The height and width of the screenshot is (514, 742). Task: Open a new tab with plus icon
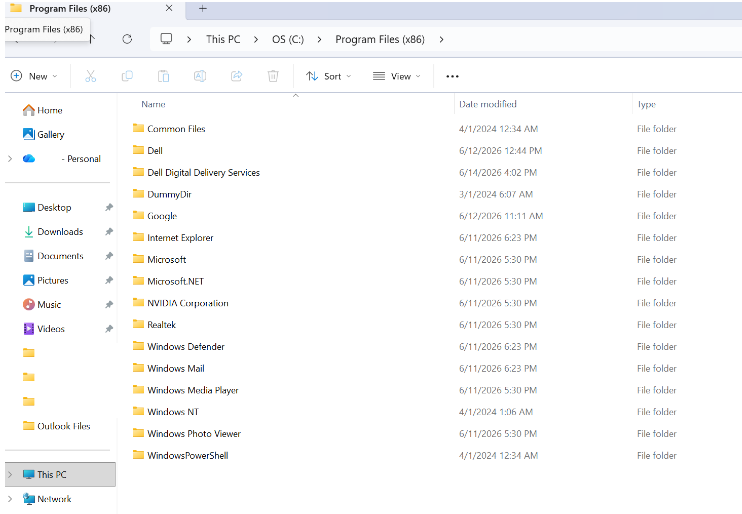pyautogui.click(x=203, y=9)
